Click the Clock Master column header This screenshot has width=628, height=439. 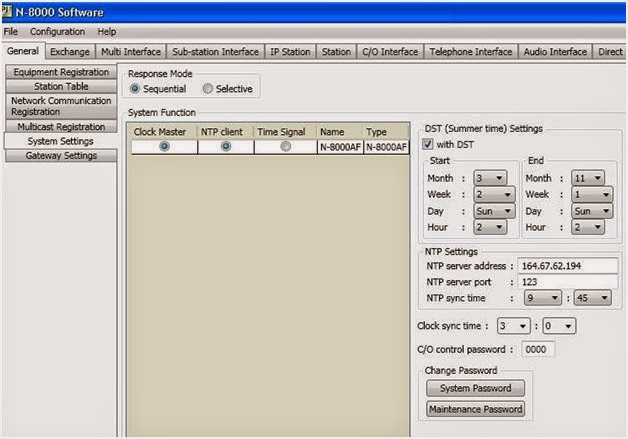click(x=163, y=132)
